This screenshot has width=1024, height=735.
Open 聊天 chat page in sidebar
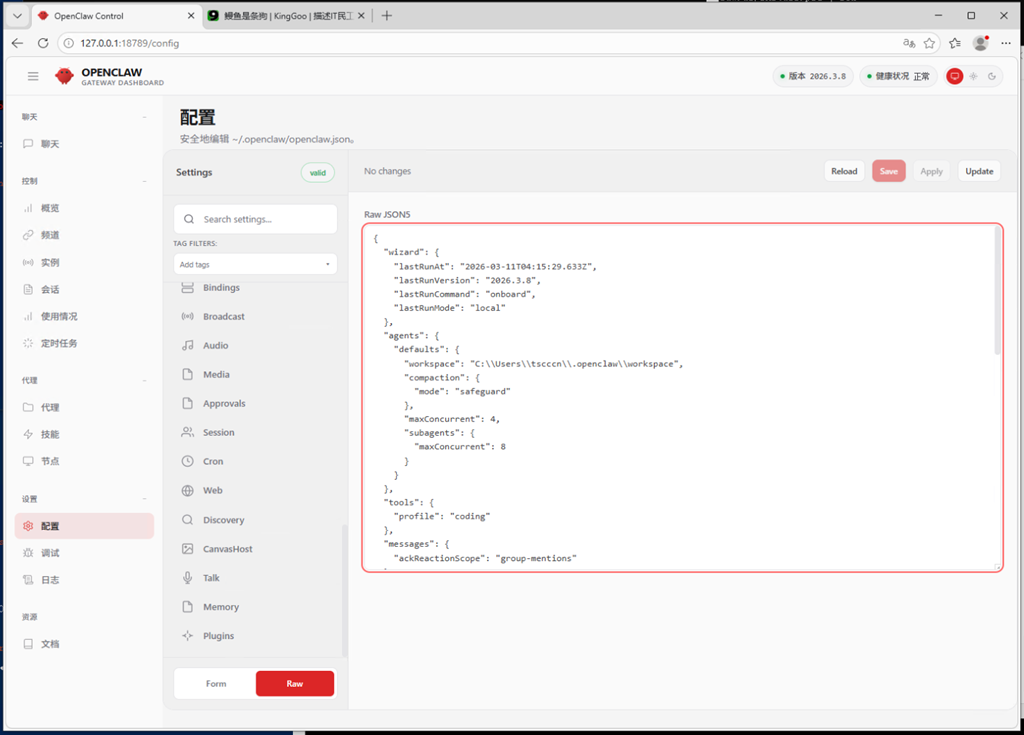click(50, 144)
